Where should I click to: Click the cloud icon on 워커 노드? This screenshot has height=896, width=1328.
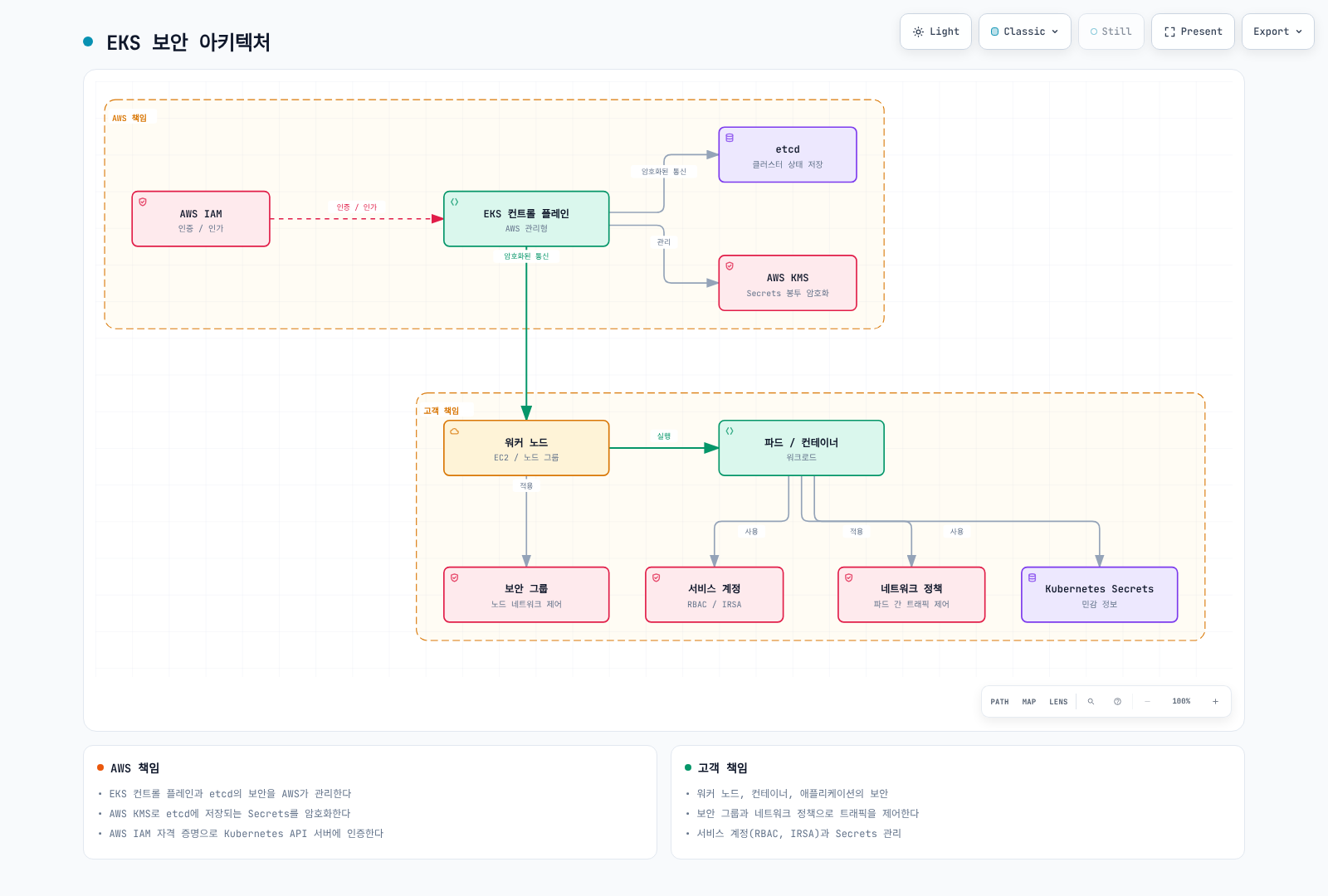(x=455, y=431)
